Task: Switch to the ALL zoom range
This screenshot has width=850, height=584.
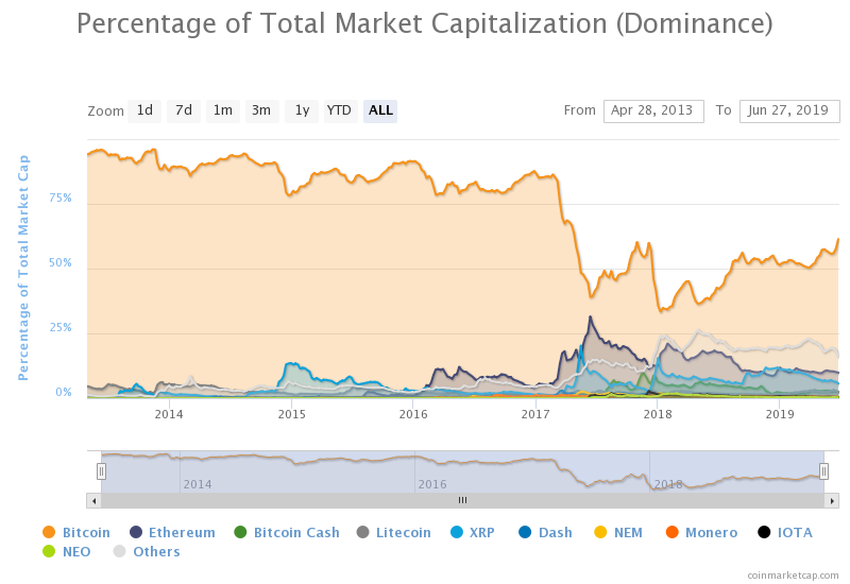Action: tap(380, 111)
